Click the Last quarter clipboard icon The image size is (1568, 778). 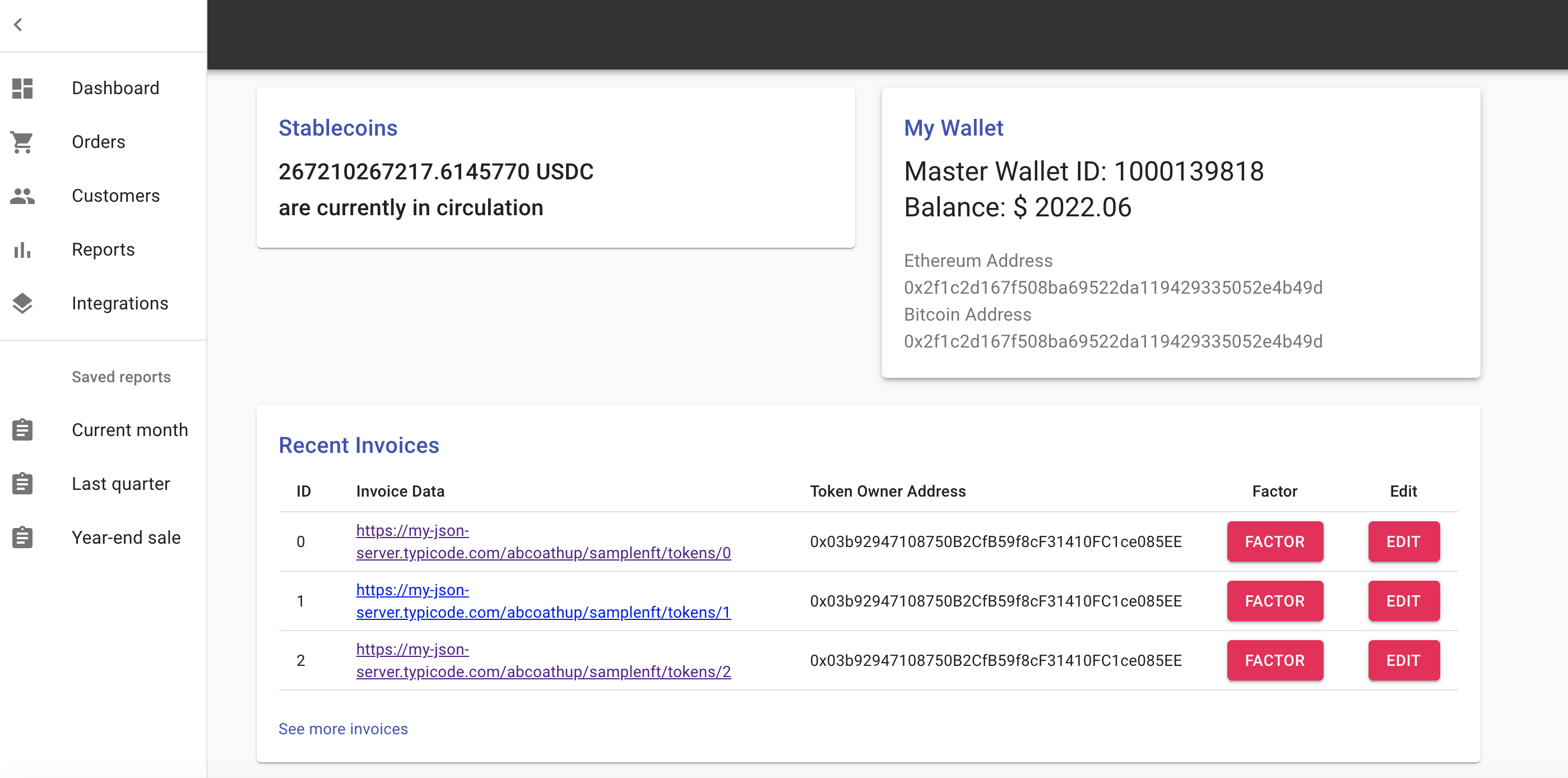tap(22, 484)
